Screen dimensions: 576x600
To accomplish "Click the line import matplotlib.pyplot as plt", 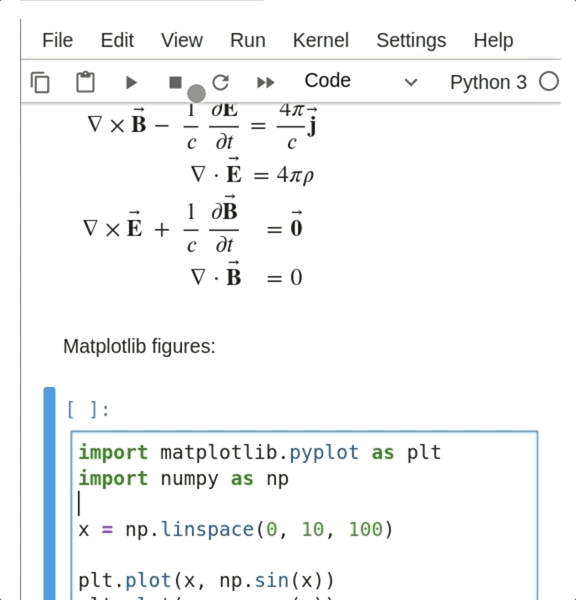I will (x=260, y=453).
